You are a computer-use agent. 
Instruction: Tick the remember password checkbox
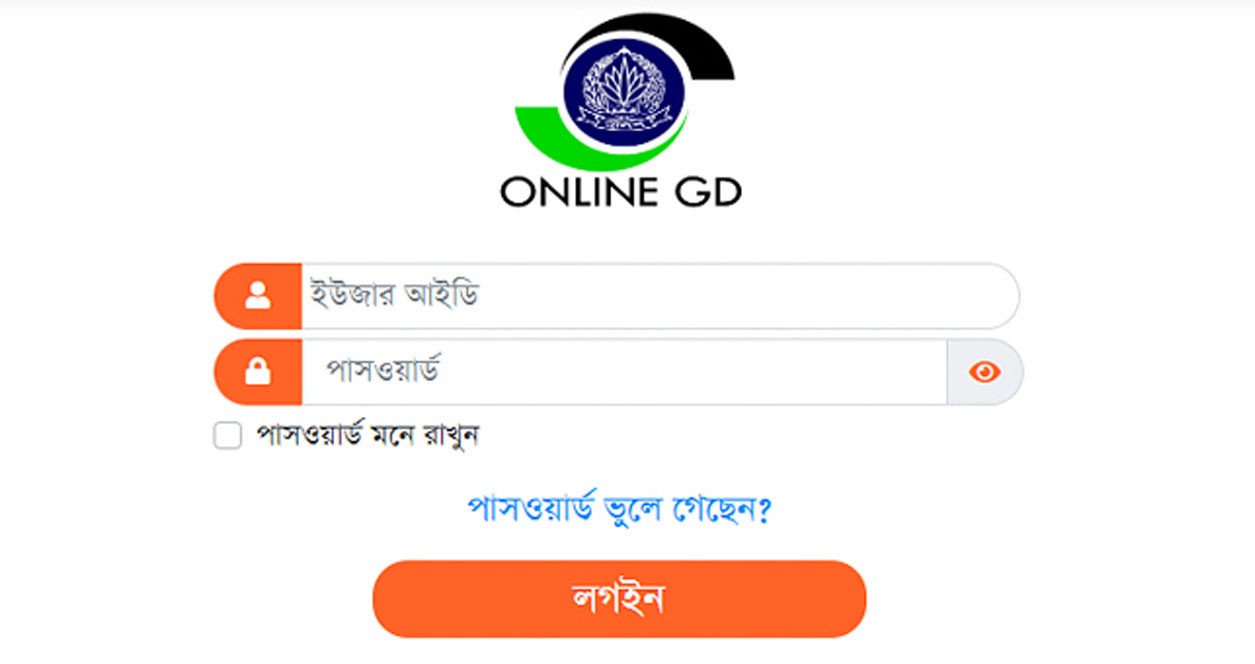(228, 436)
